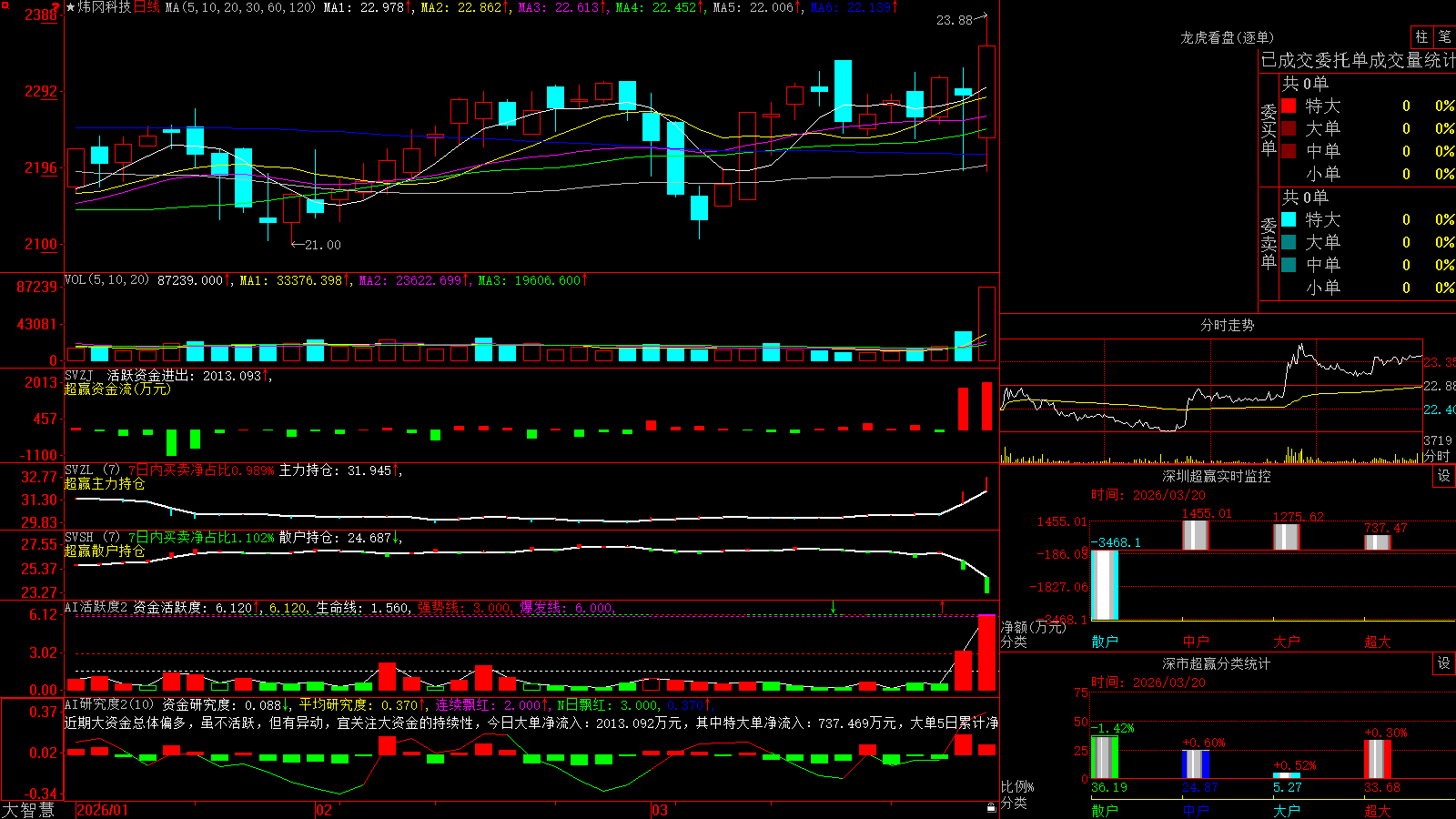Click the 时间: 2026/03/20 in 深圳超赢实时监控
Screen dimensions: 1456x819
click(x=1148, y=495)
